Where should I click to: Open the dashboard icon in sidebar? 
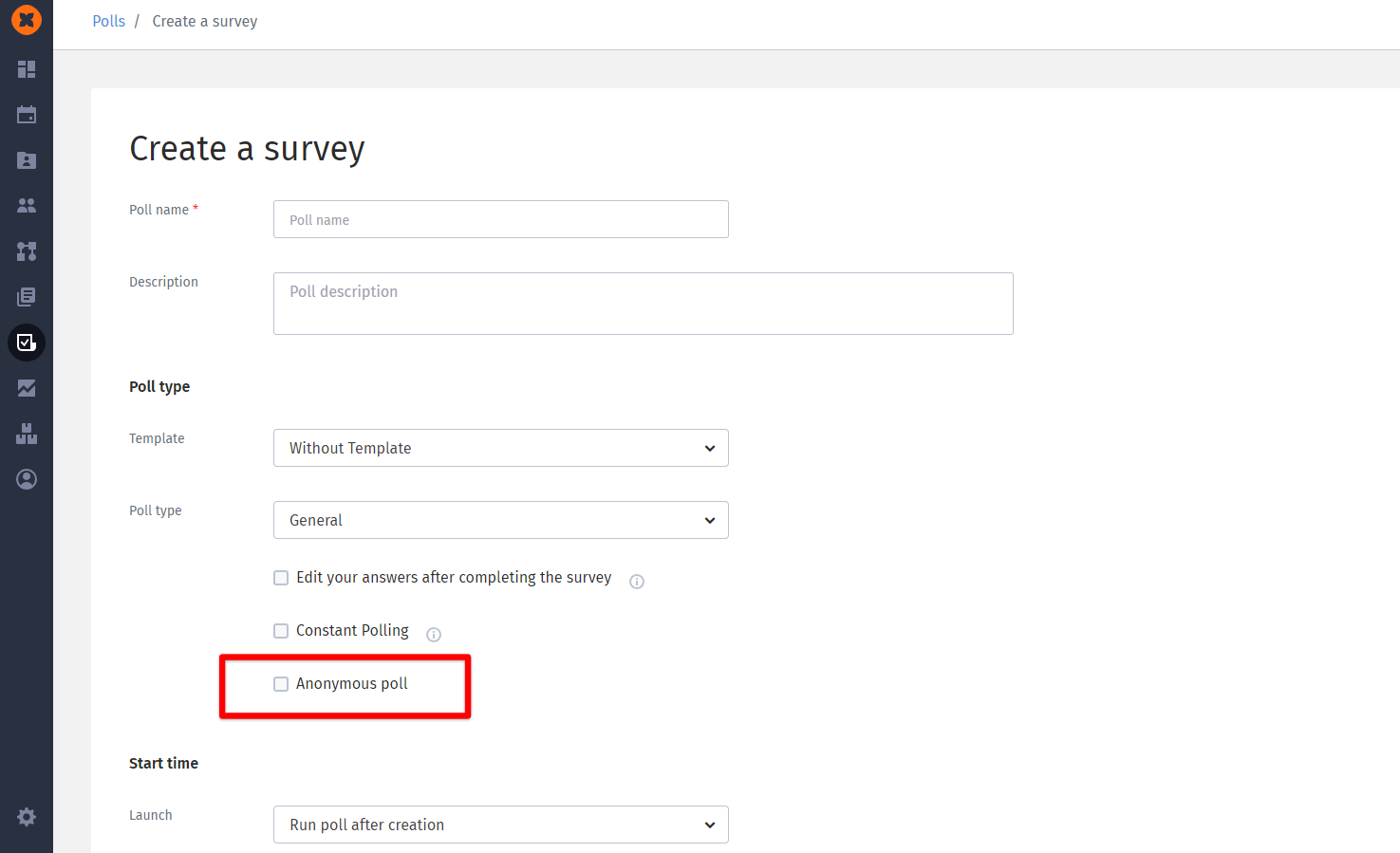point(27,69)
